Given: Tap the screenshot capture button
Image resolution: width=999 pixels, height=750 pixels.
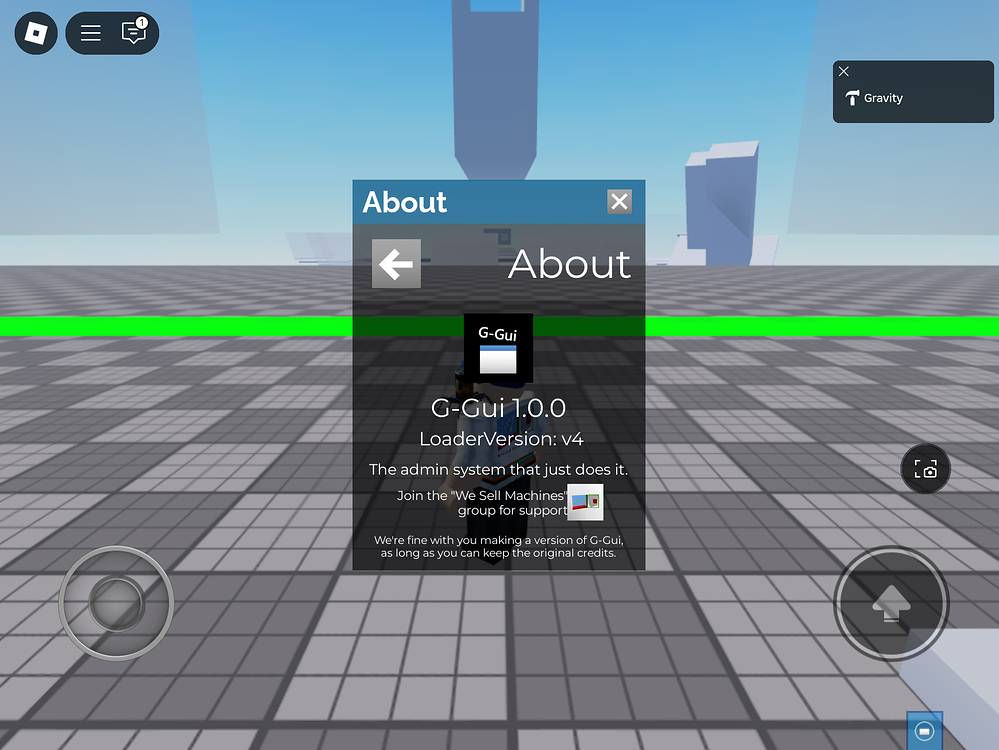Looking at the screenshot, I should [x=926, y=469].
